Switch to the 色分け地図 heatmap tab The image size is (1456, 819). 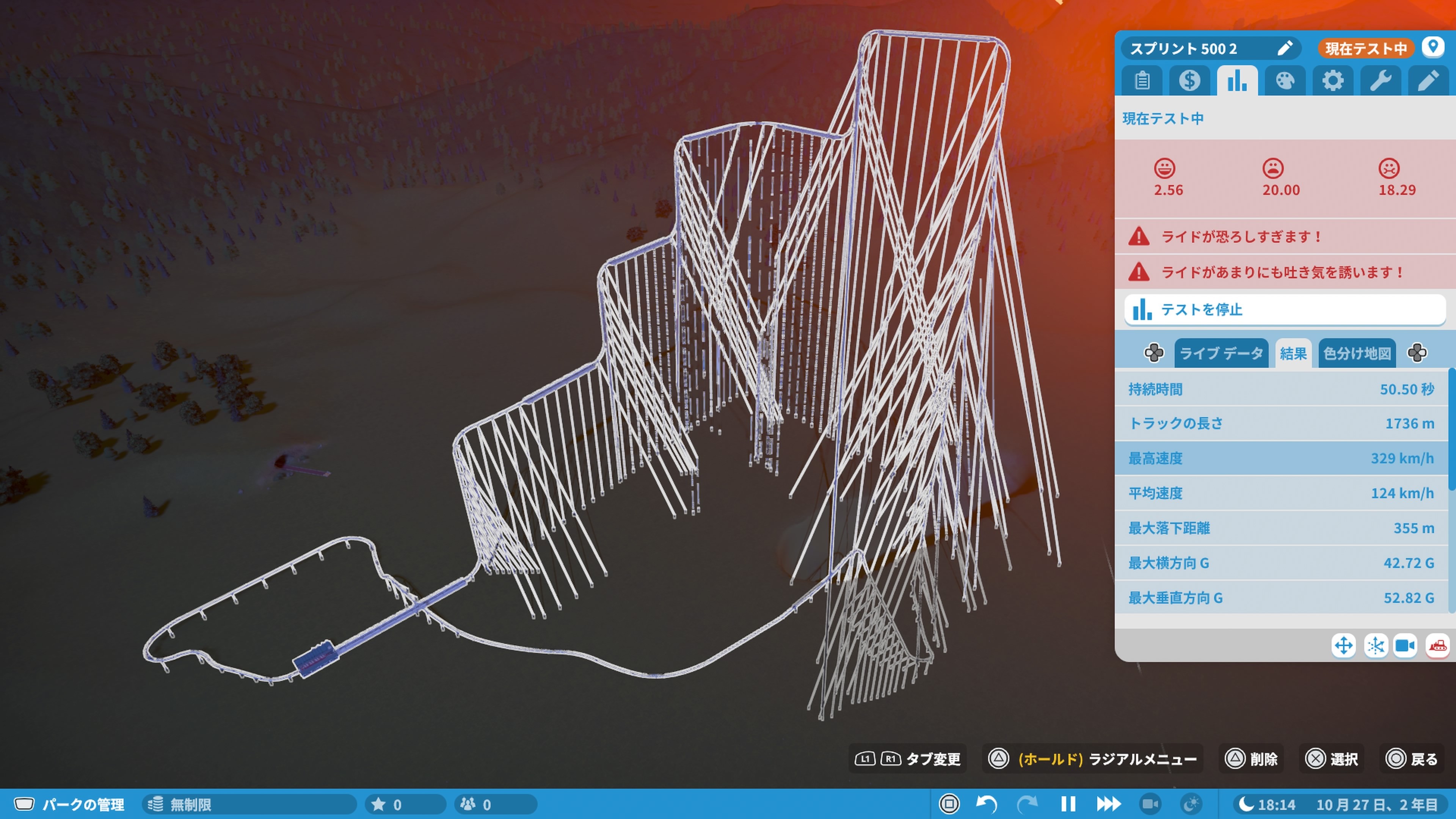click(1357, 353)
